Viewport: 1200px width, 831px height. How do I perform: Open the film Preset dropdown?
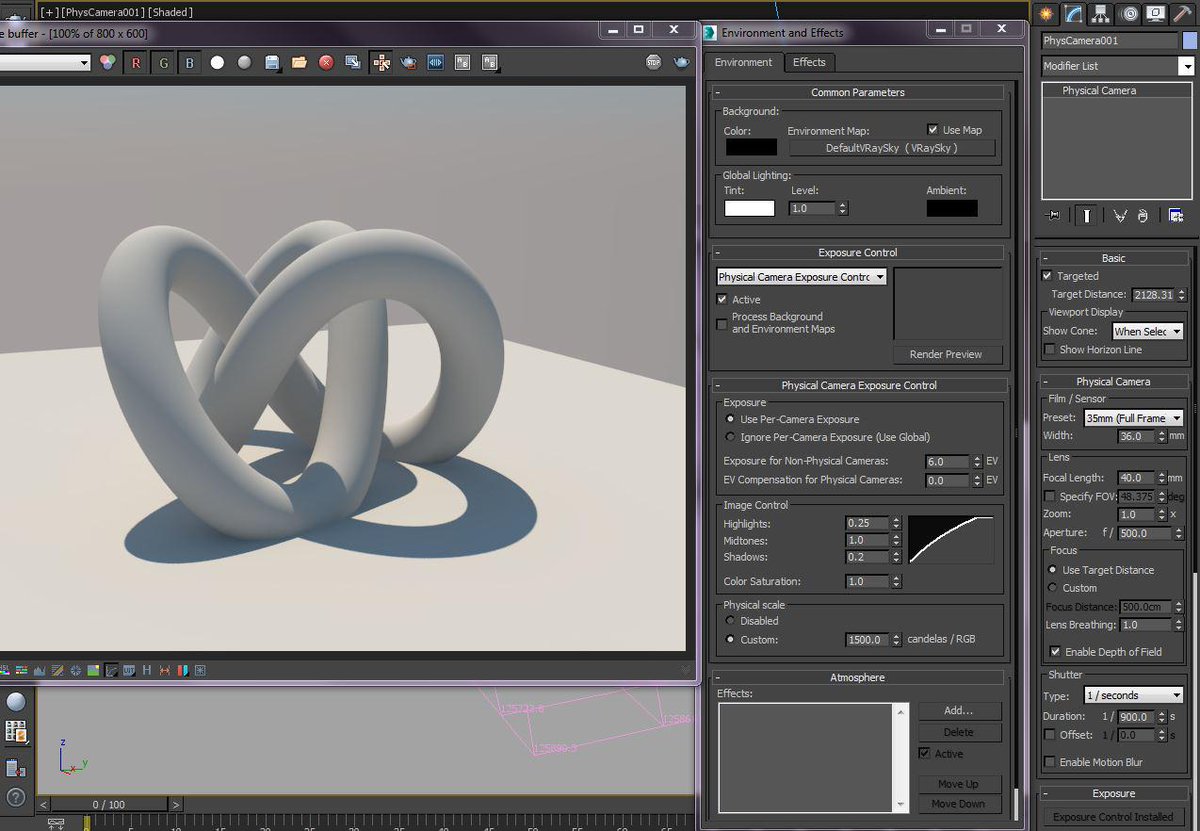[1134, 418]
